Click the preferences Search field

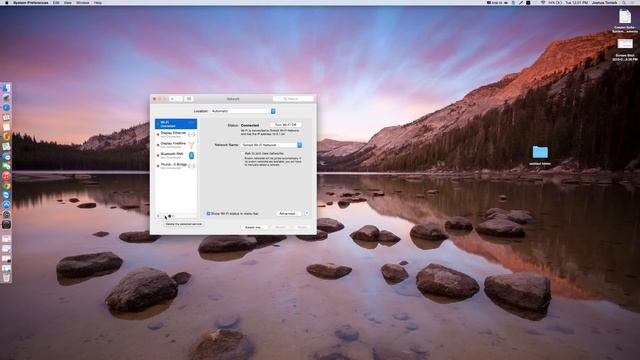293,99
